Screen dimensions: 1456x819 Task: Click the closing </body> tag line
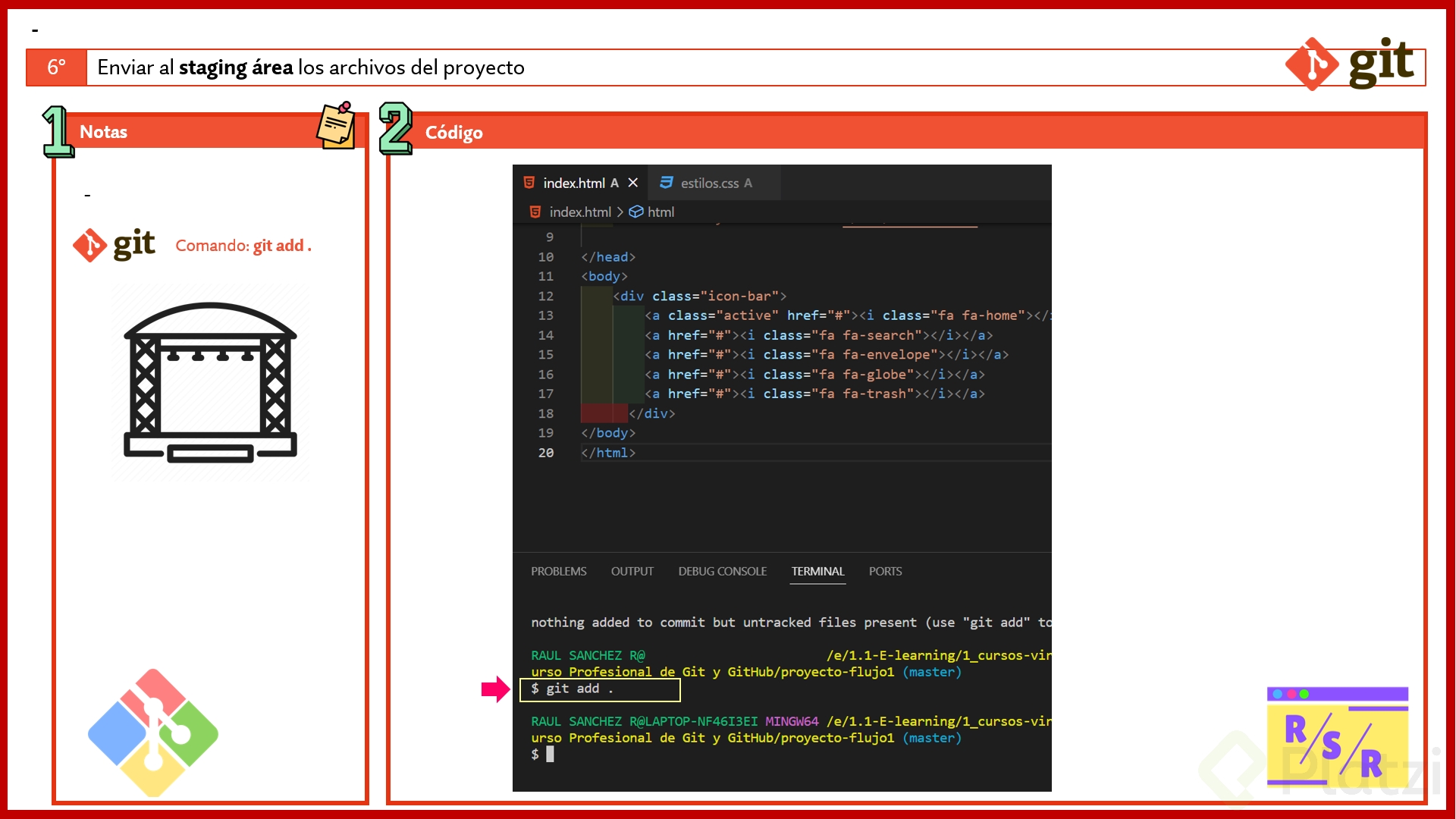pos(608,433)
